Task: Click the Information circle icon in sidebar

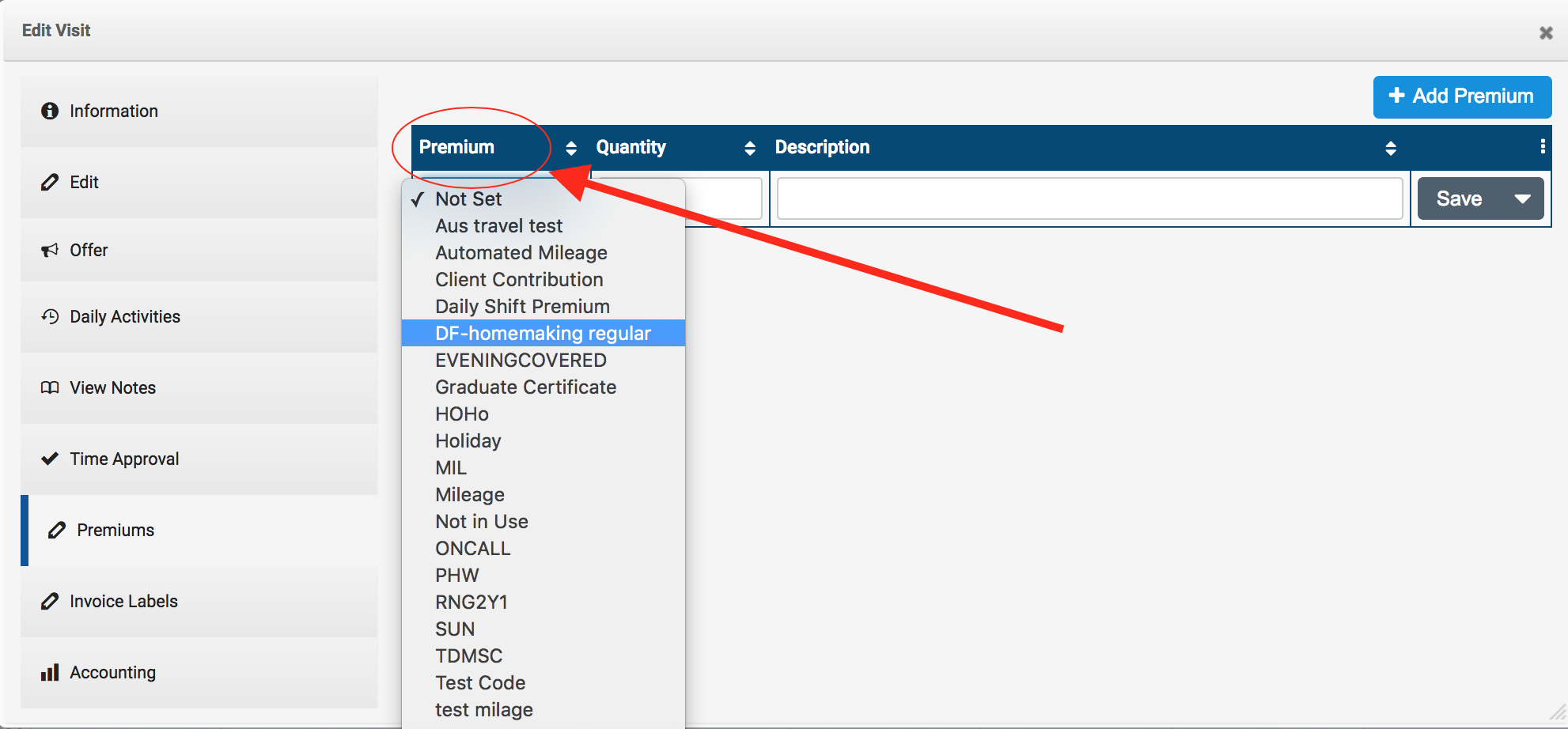Action: point(50,111)
